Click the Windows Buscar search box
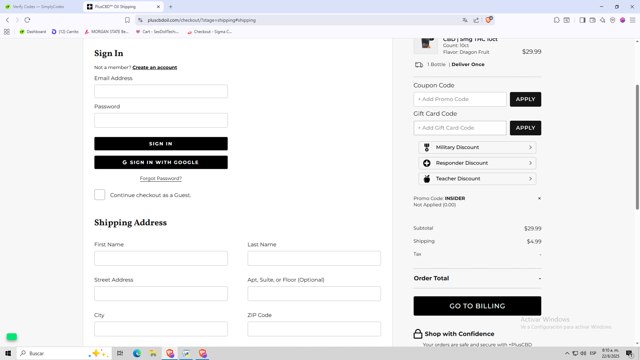 pyautogui.click(x=63, y=353)
